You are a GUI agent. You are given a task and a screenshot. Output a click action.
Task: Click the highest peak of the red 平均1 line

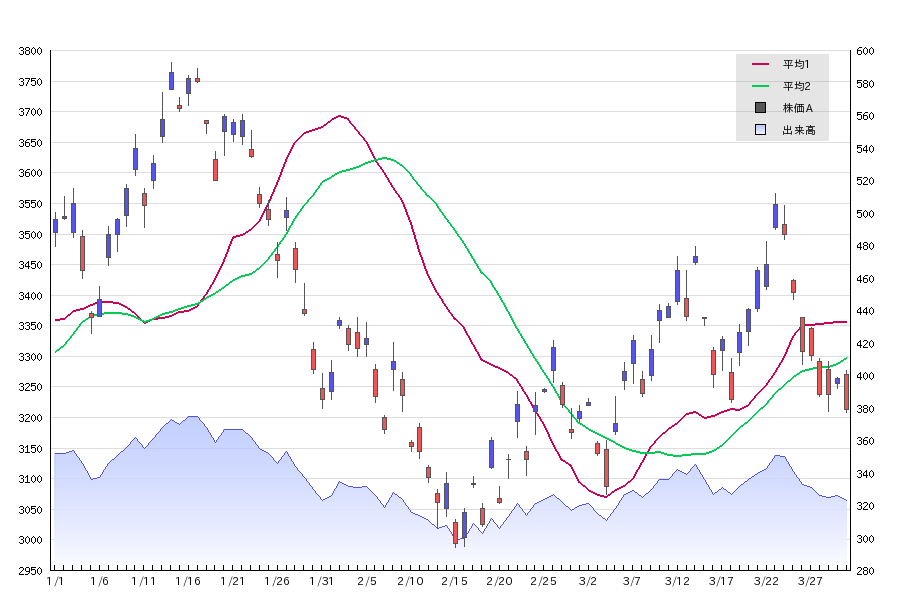340,116
